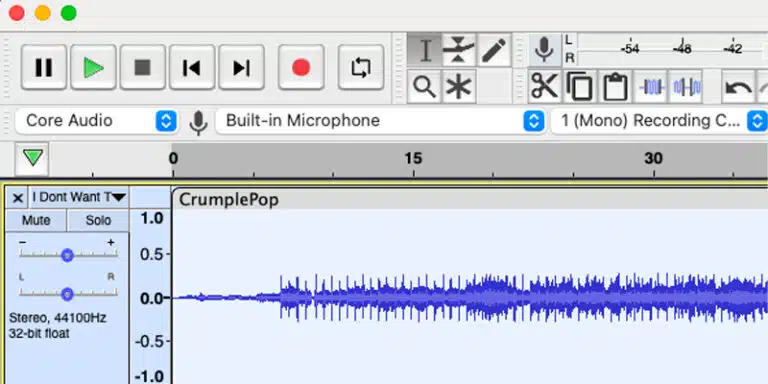Click the CrumplePop clip title bar
768x384 pixels.
pyautogui.click(x=470, y=199)
